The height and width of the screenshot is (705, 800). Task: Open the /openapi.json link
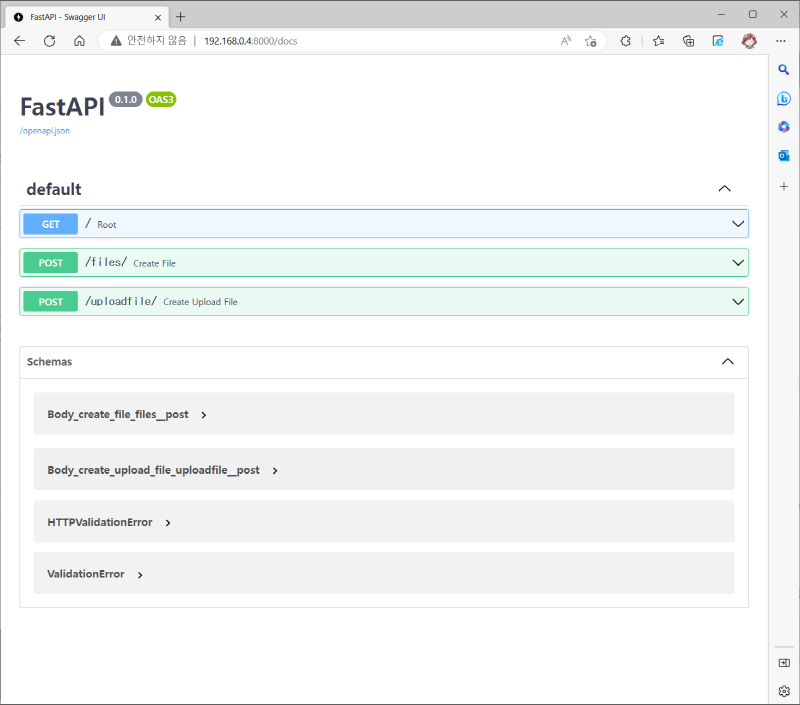tap(45, 131)
